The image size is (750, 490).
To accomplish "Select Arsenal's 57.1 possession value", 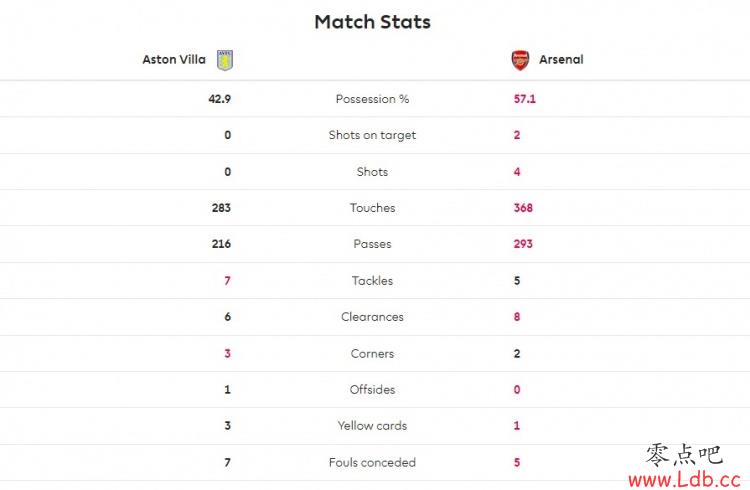I will pos(525,99).
